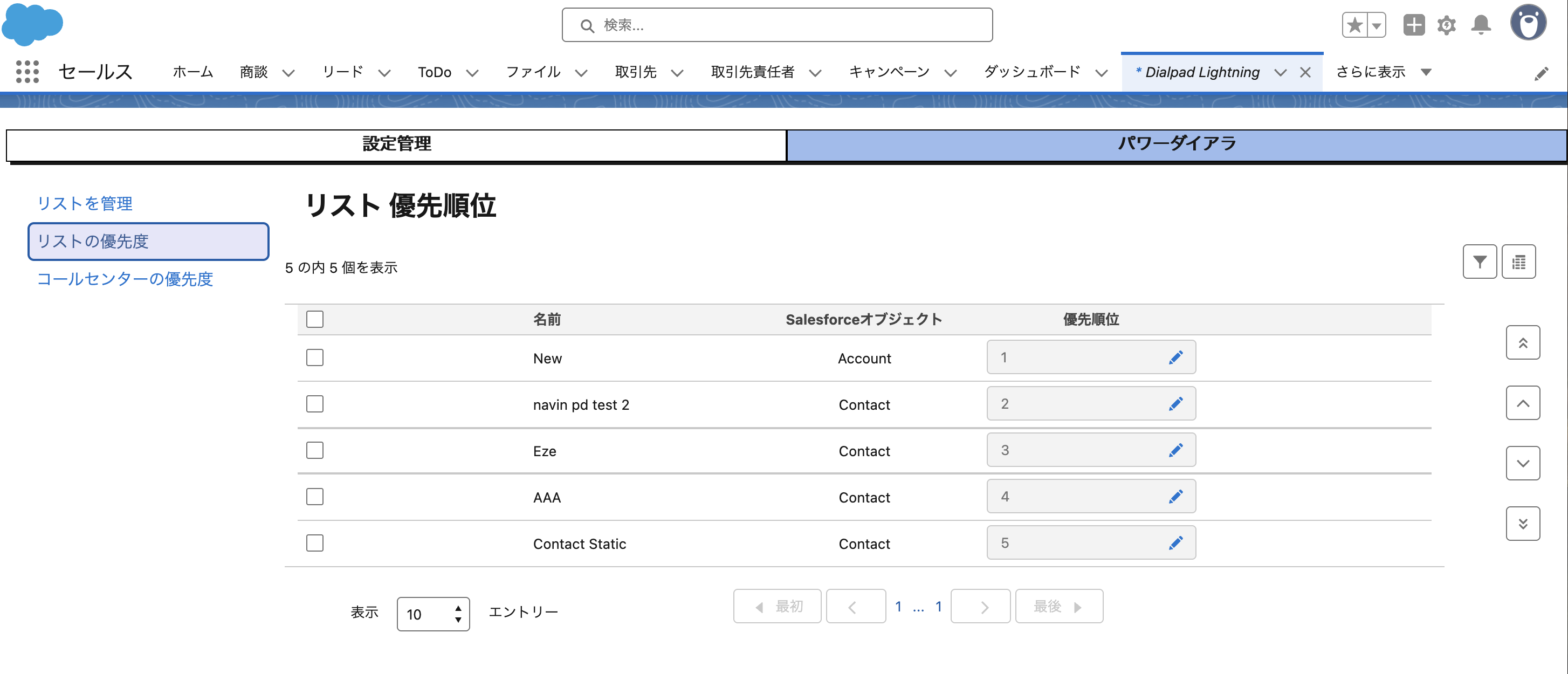Open the リード tab
1568x674 pixels.
coord(343,72)
